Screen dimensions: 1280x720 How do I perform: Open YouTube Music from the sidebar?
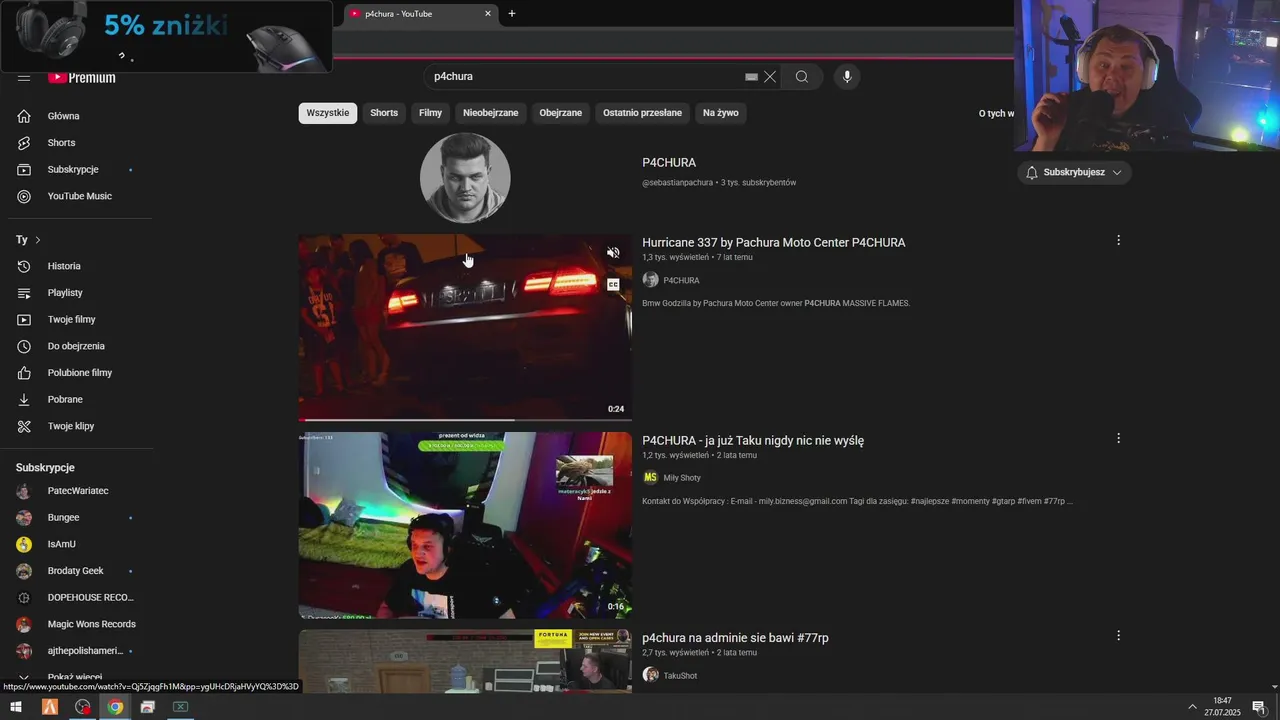coord(80,196)
